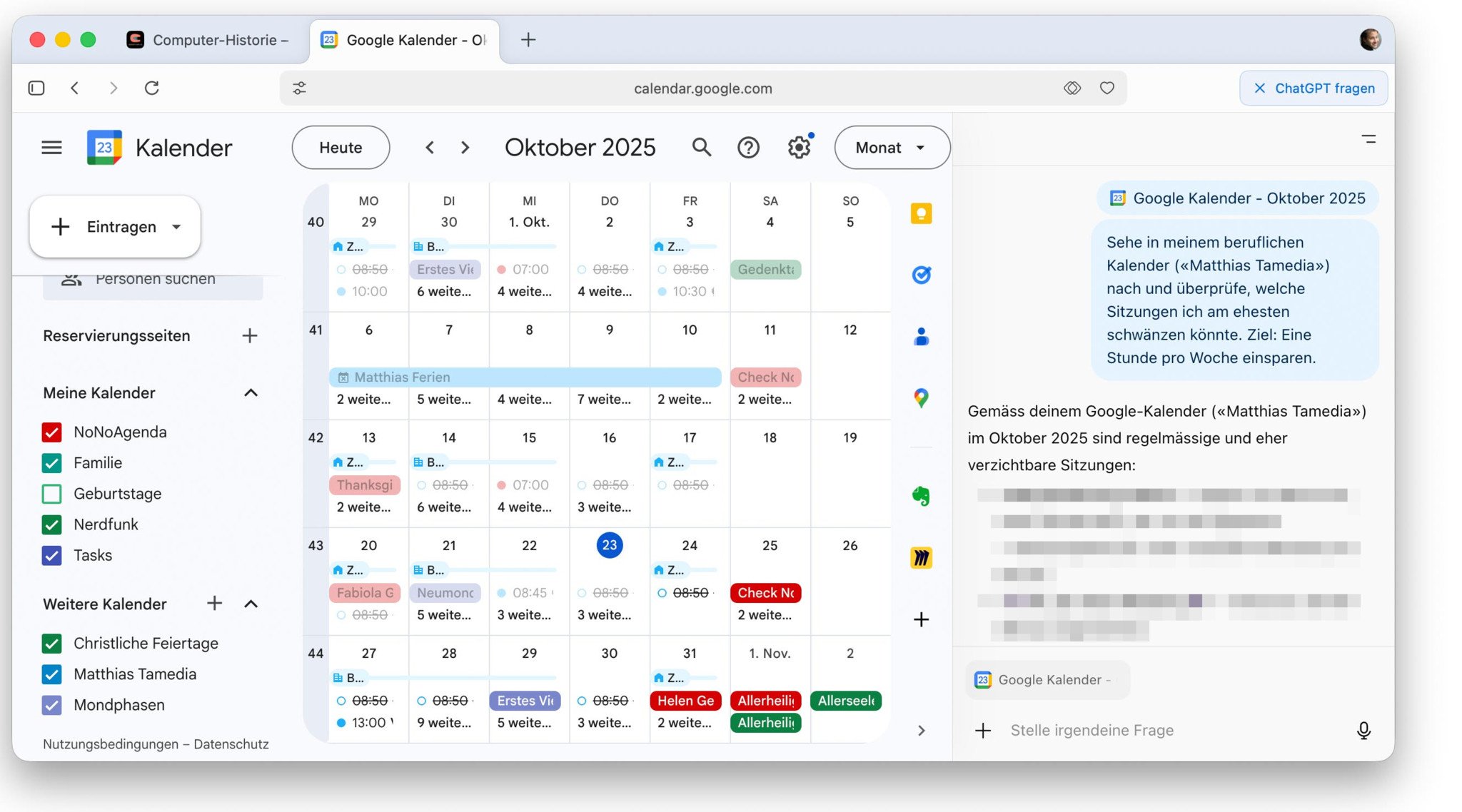1462x812 pixels.
Task: Jump to today with the Heute button
Action: click(340, 147)
